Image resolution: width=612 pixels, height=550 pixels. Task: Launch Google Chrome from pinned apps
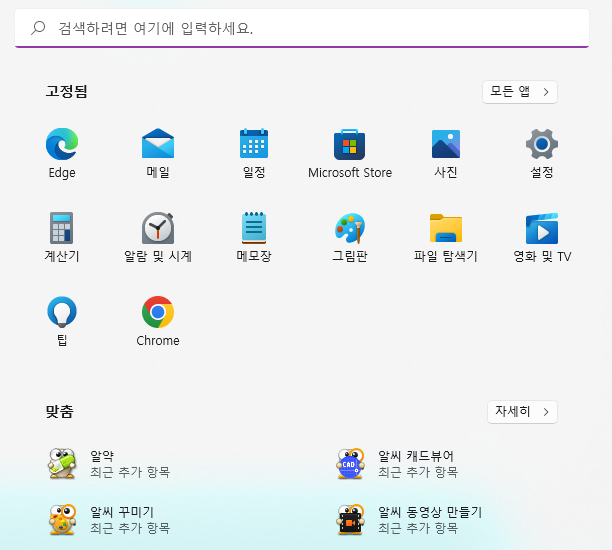click(158, 312)
